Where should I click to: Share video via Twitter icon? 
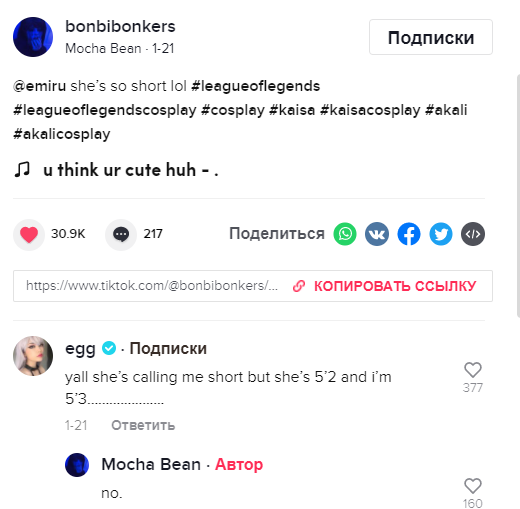pos(441,234)
